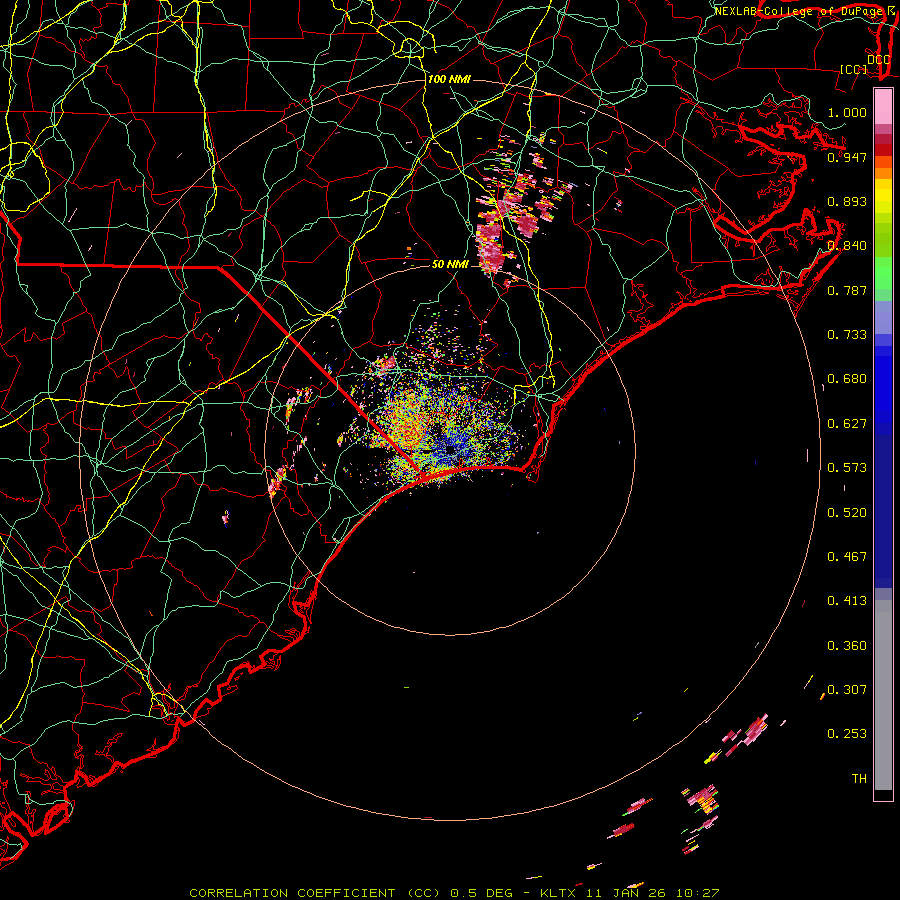Click the 0.253 legend value

point(847,734)
